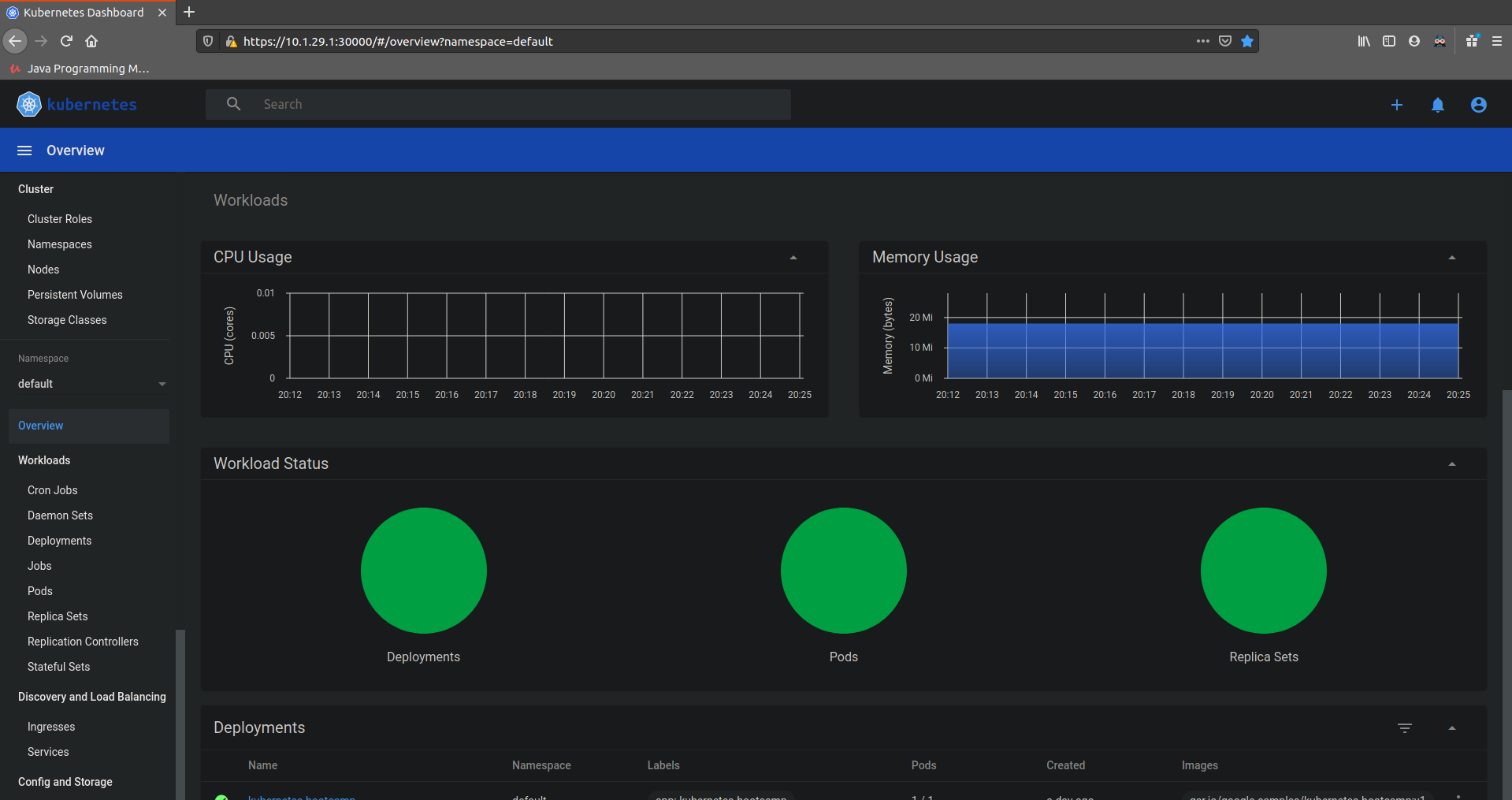Open the page actions ellipsis

[x=1203, y=41]
